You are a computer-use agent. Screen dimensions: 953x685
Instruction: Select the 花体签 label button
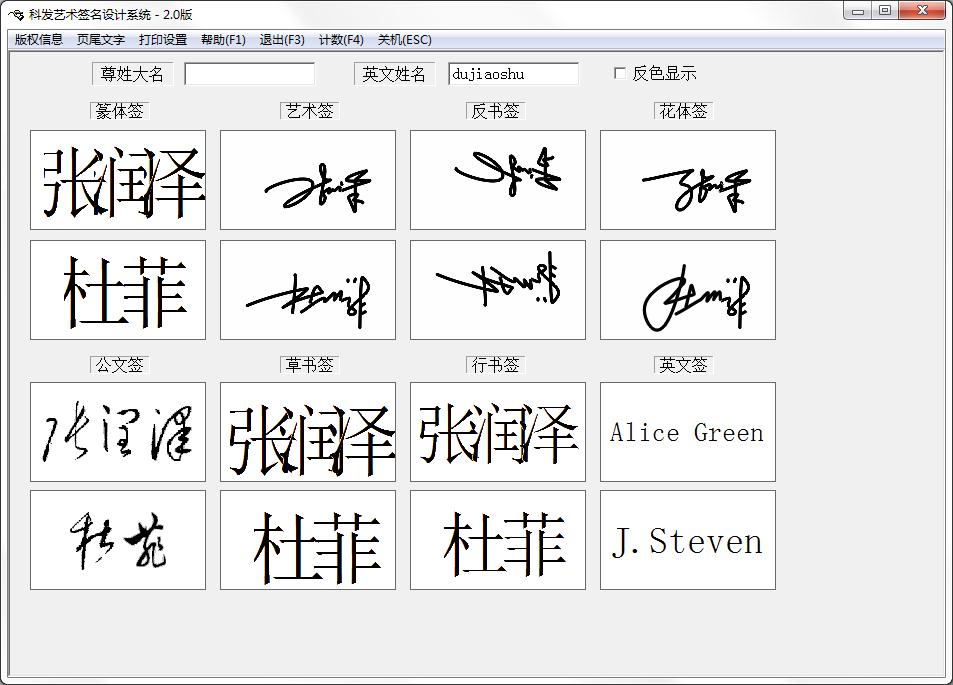click(684, 111)
